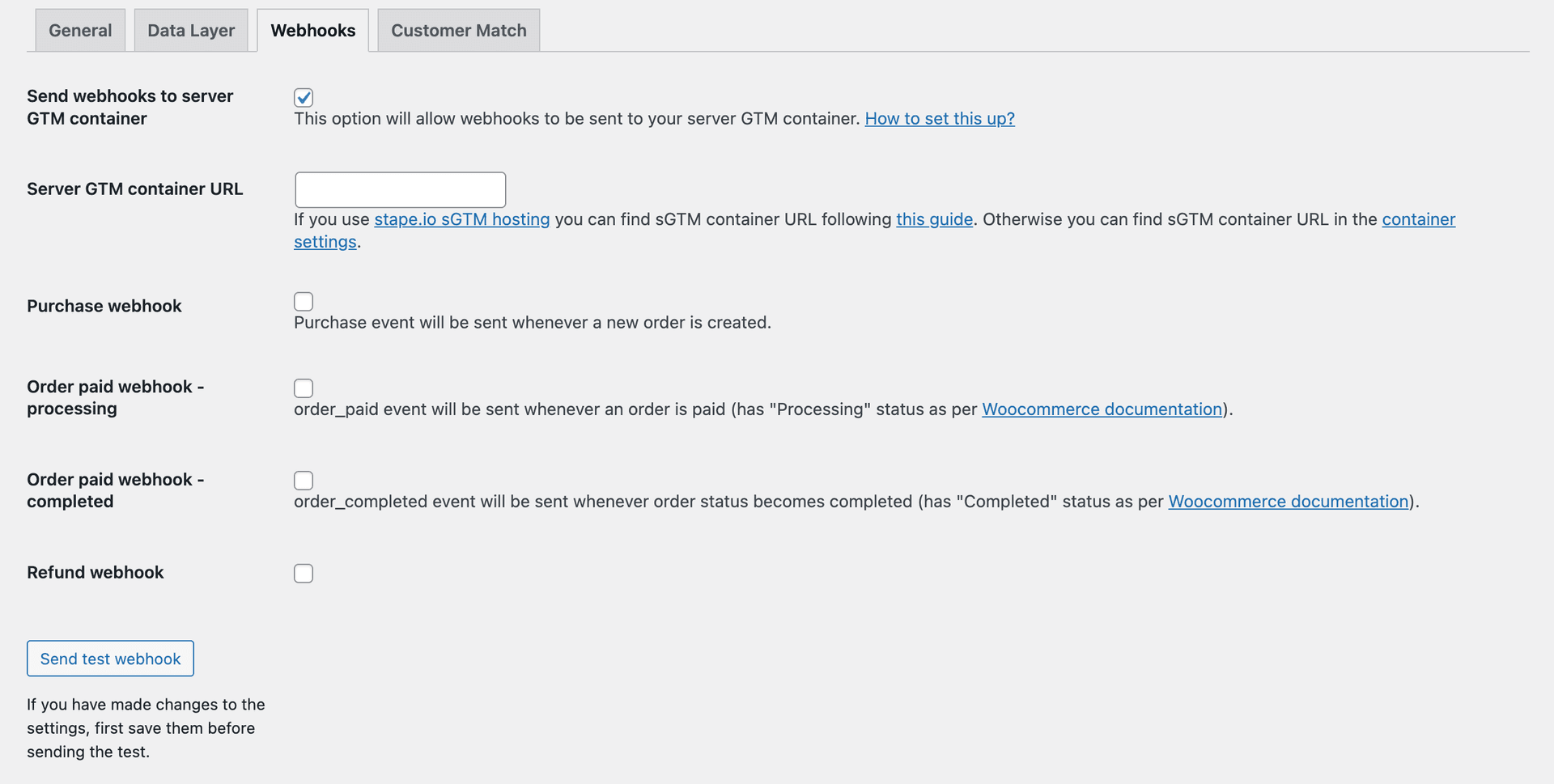Enable the Order paid webhook for completed status

tap(303, 480)
